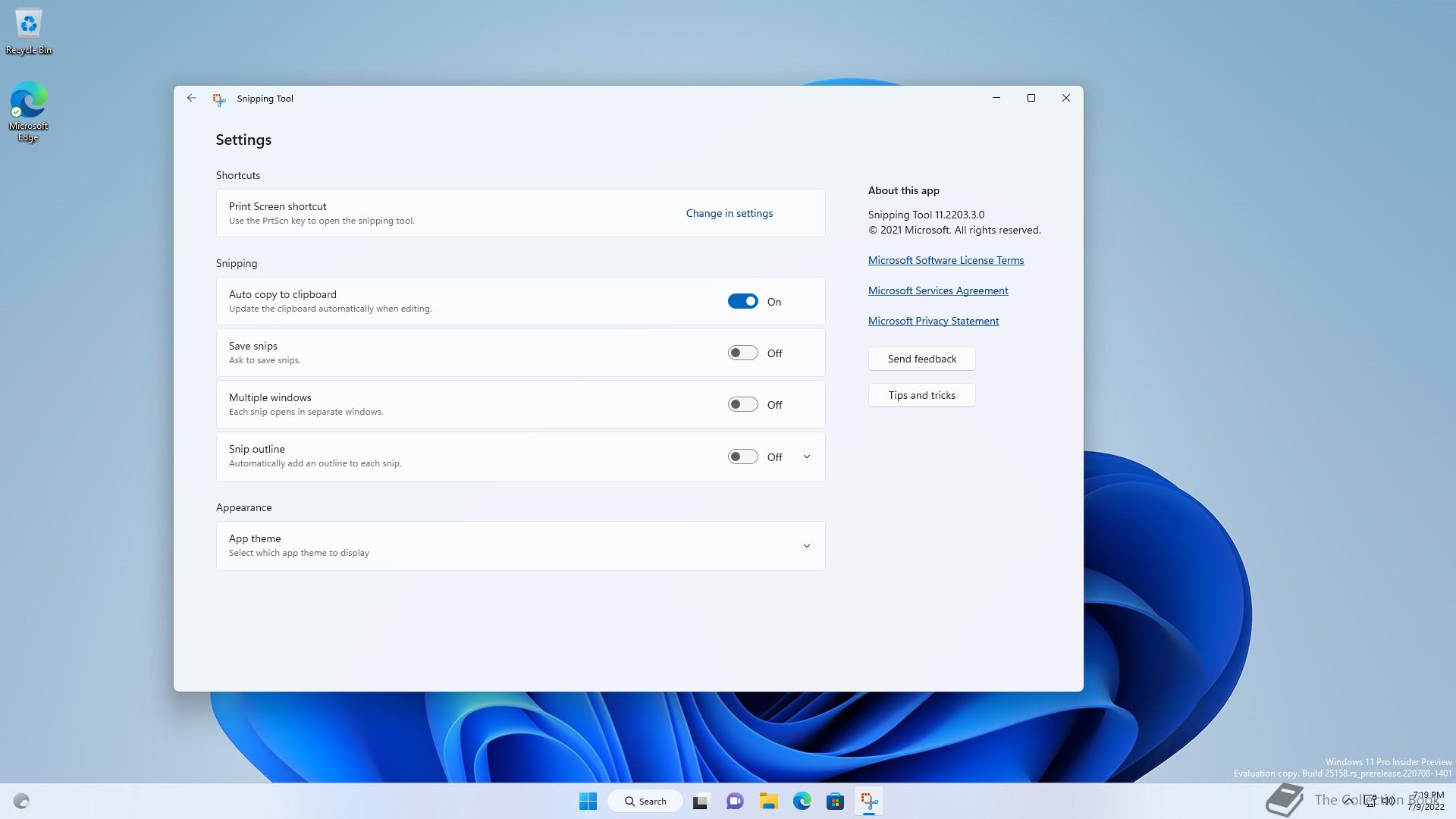This screenshot has width=1456, height=819.
Task: Expand the App theme dropdown
Action: pos(807,546)
